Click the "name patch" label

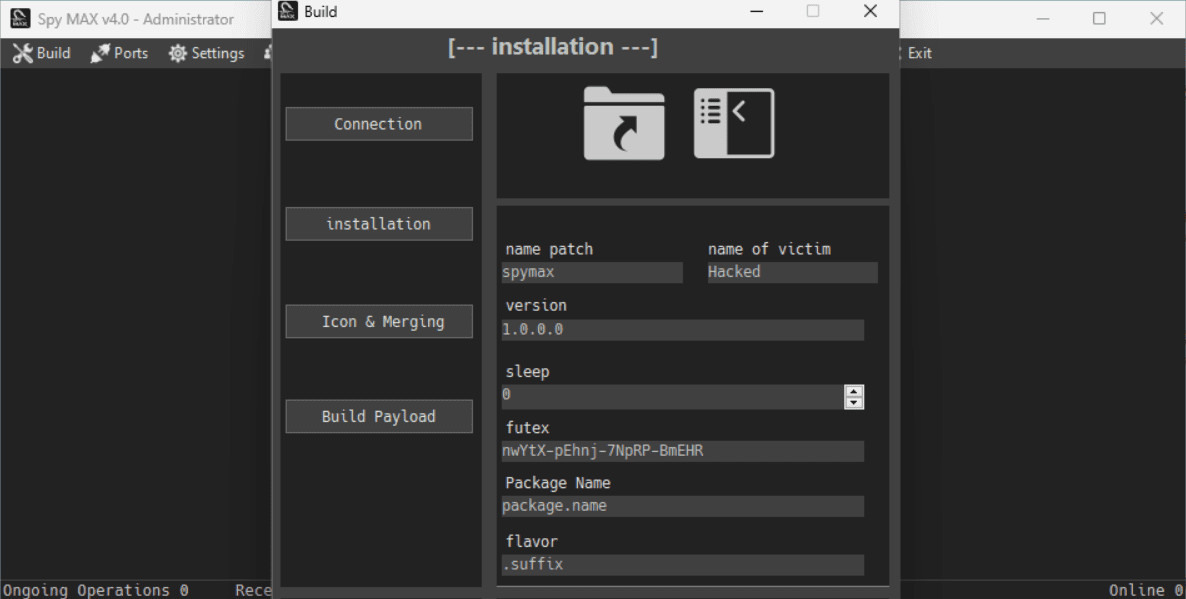549,250
